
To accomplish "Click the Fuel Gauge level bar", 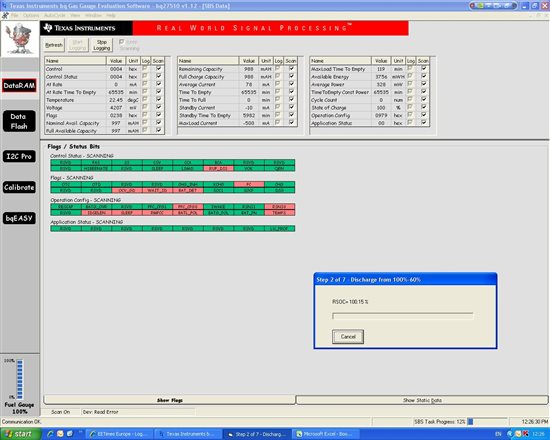I will click(20, 379).
